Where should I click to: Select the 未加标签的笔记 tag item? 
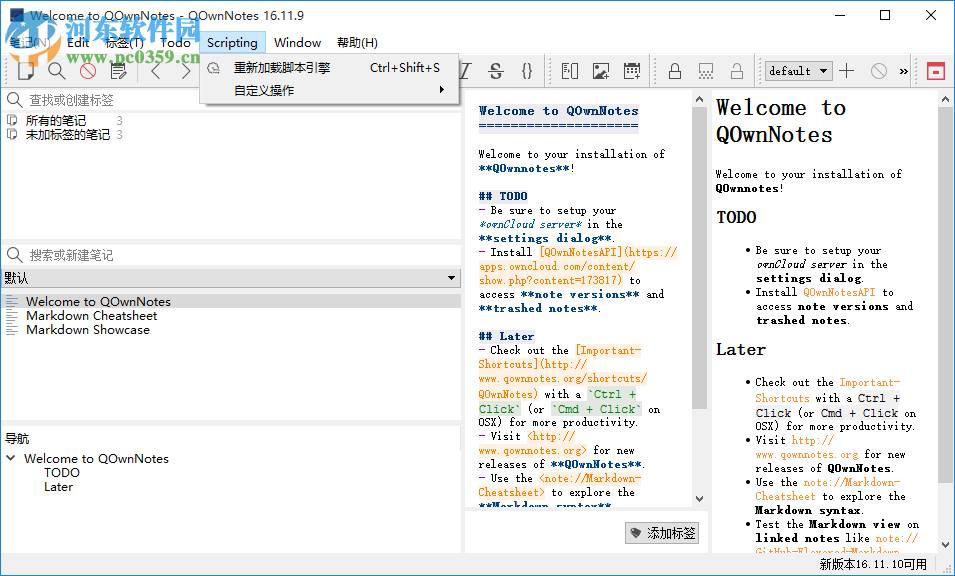pos(67,135)
